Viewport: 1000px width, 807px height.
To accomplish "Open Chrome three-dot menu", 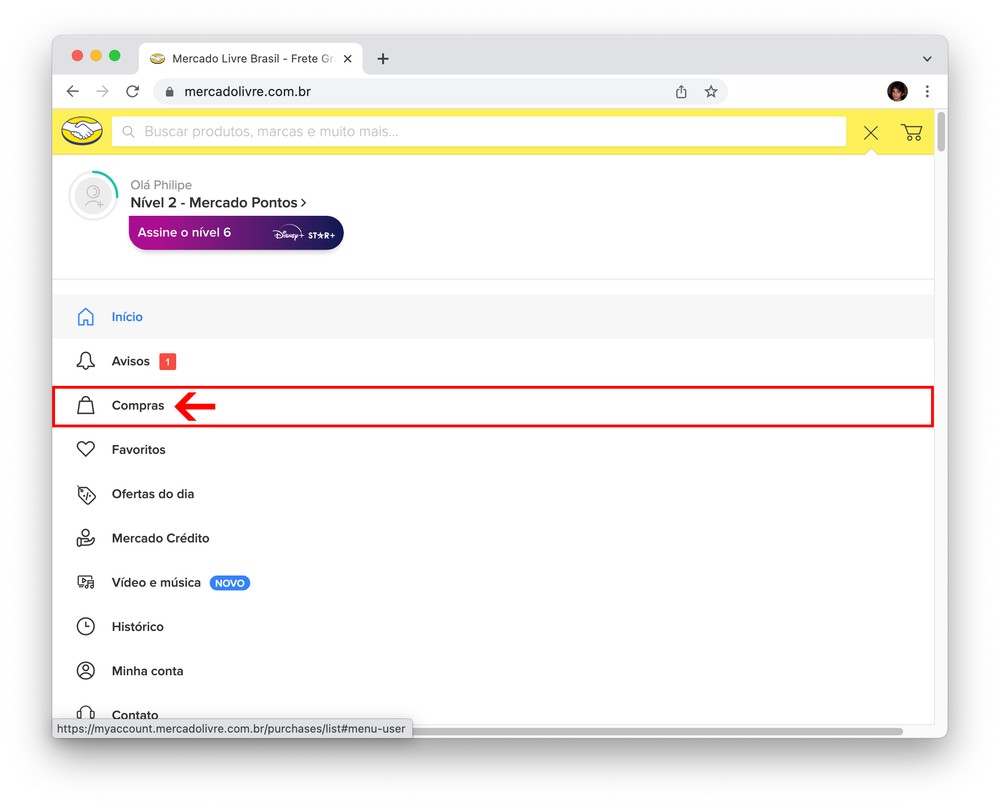I will tap(927, 91).
